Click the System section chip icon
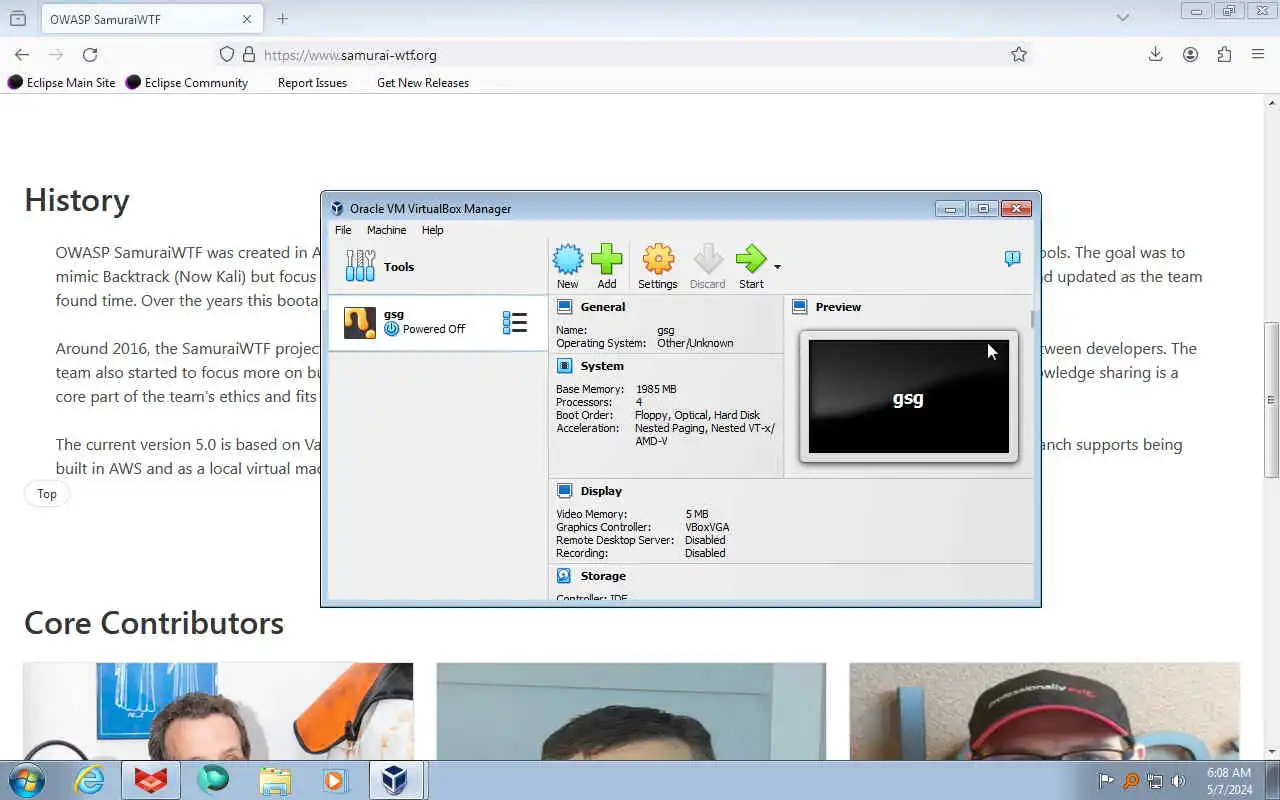Screen dimensions: 1280x800 click(x=564, y=366)
